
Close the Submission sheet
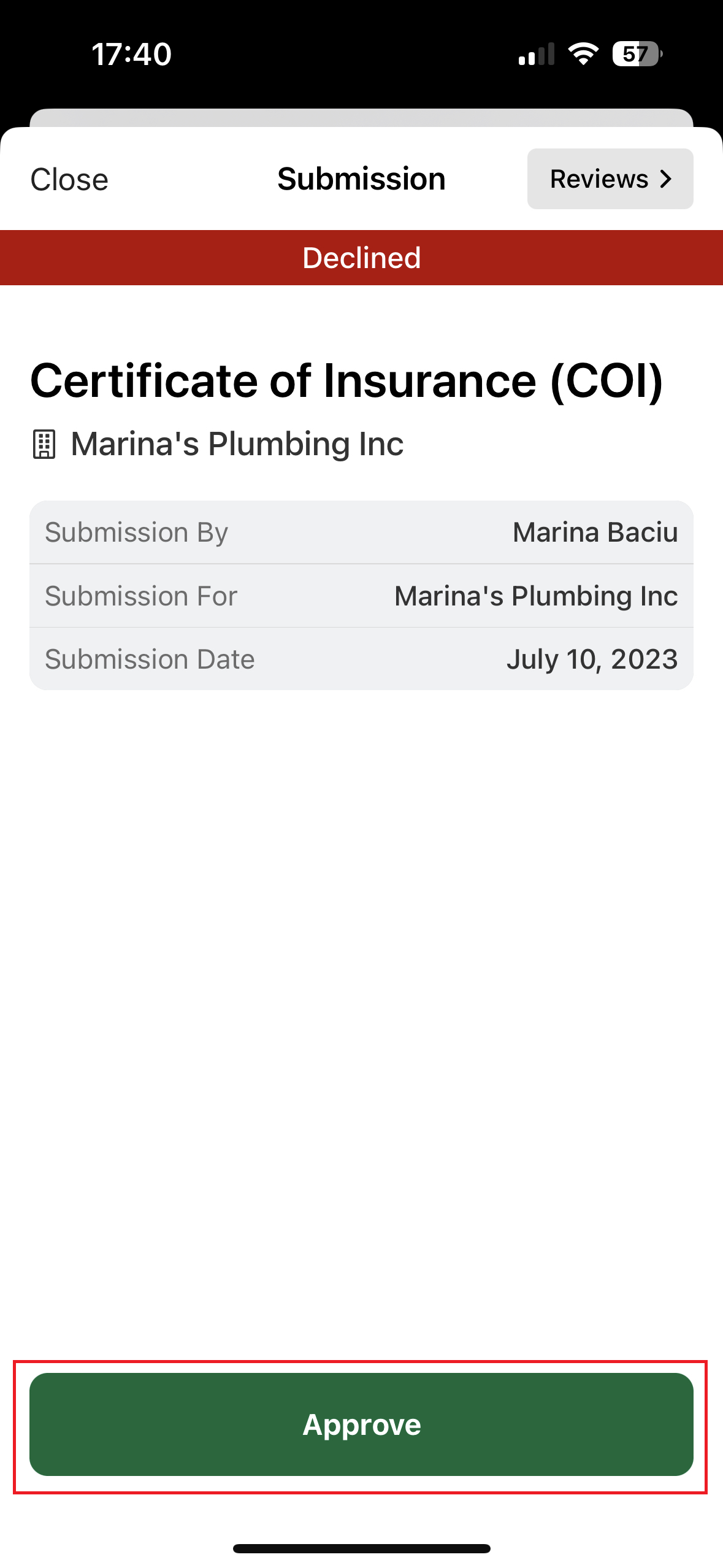point(69,180)
